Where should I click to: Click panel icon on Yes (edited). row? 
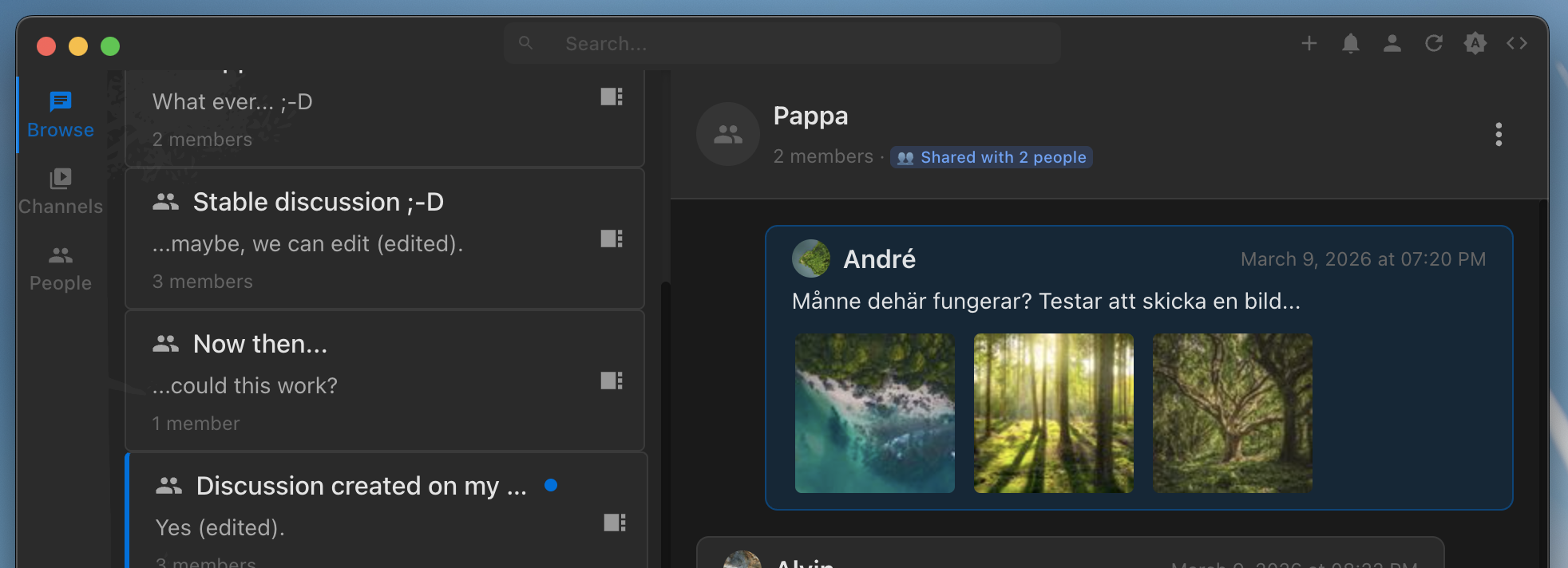click(x=615, y=523)
